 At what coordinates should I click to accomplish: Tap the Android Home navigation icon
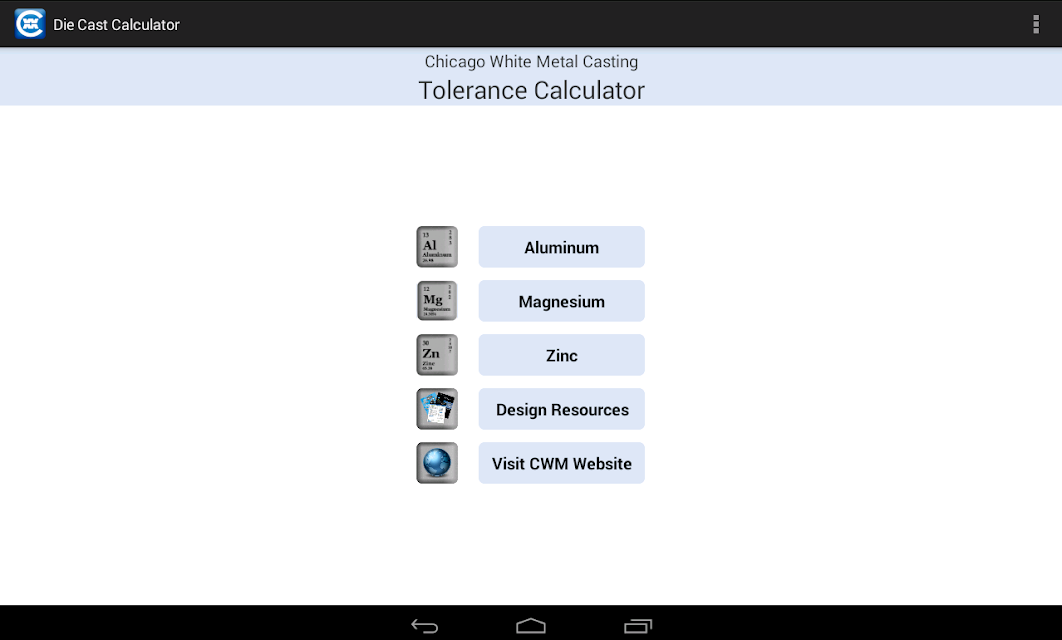[x=531, y=626]
